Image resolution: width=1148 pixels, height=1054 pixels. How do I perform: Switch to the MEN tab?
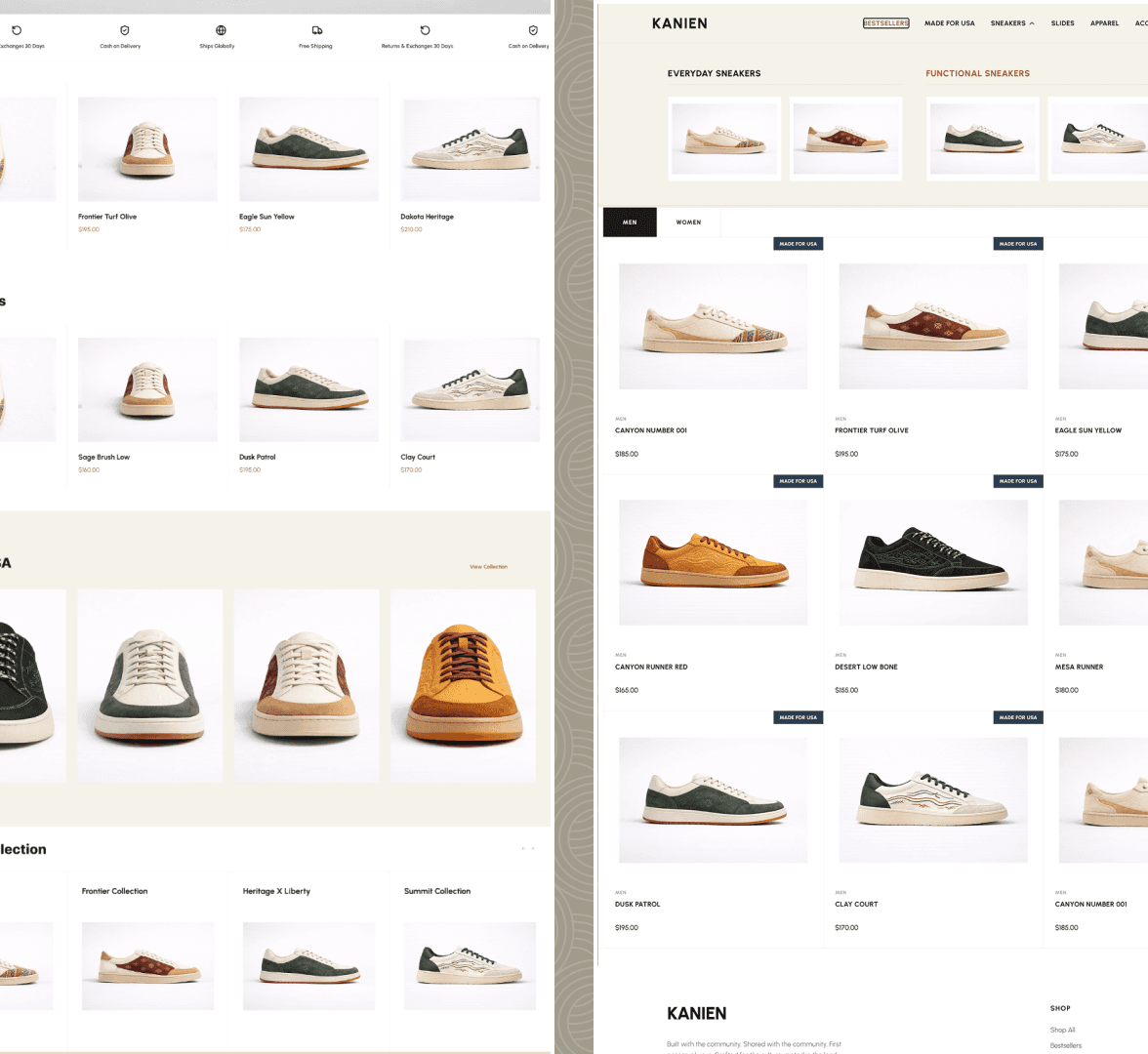click(x=630, y=223)
